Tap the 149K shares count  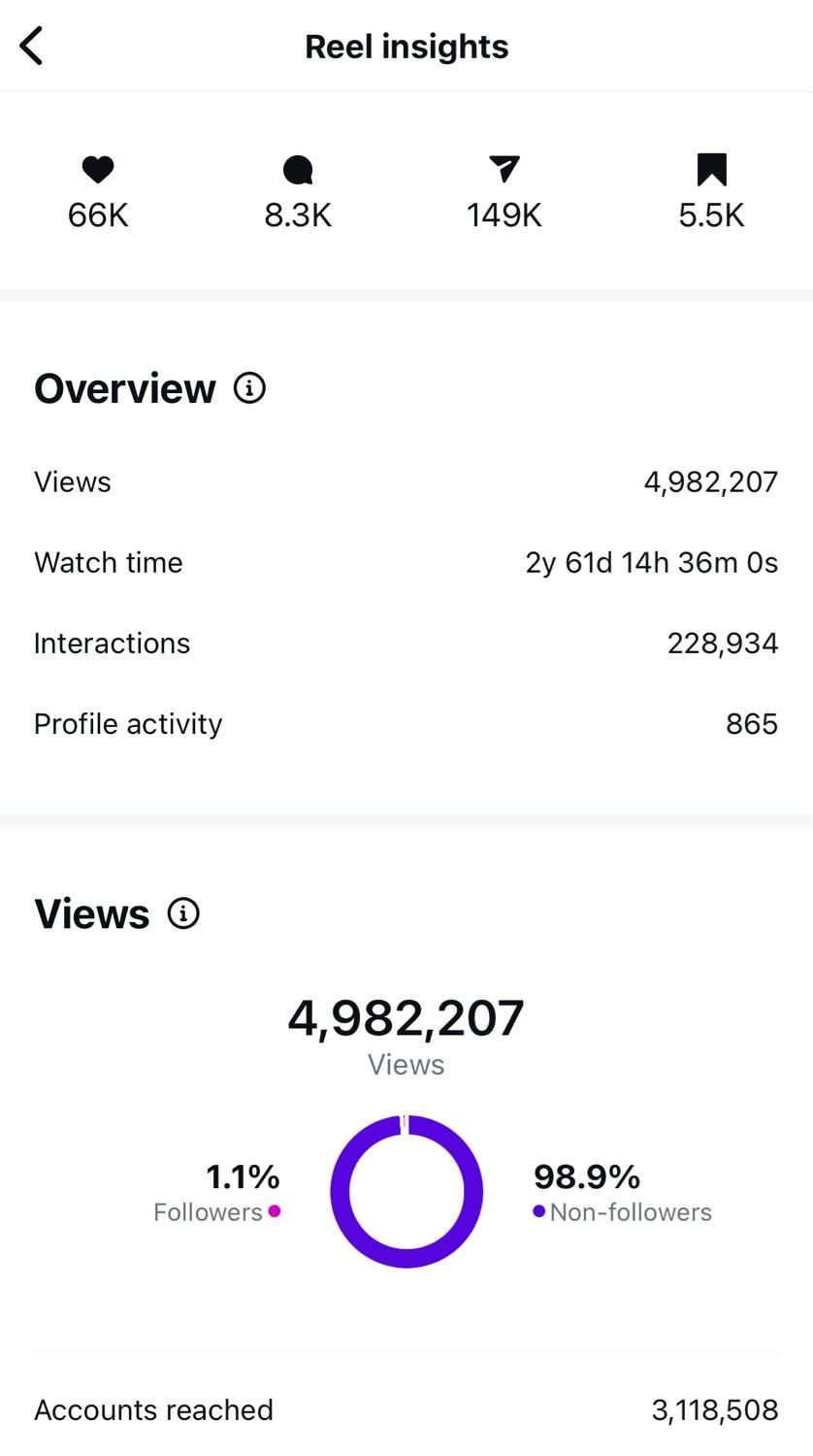[x=504, y=215]
